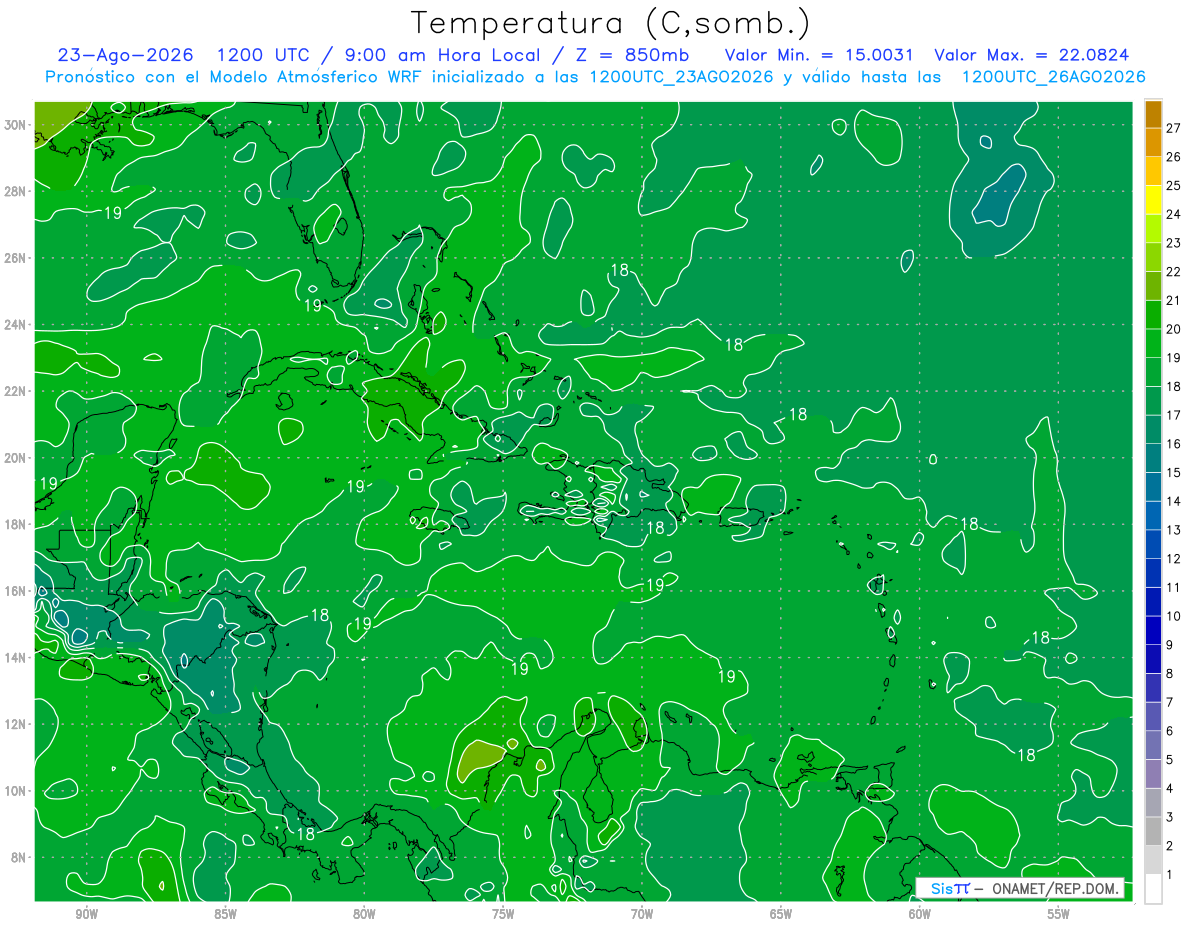Click the "21" color scale label
Viewport: 1200px width, 927px height.
1173,300
